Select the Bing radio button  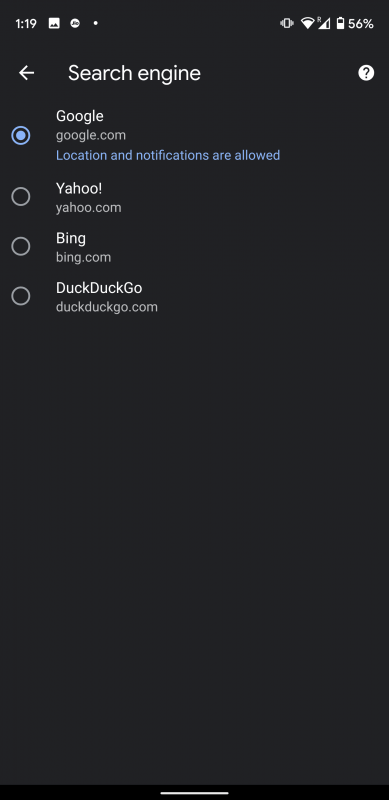point(20,246)
